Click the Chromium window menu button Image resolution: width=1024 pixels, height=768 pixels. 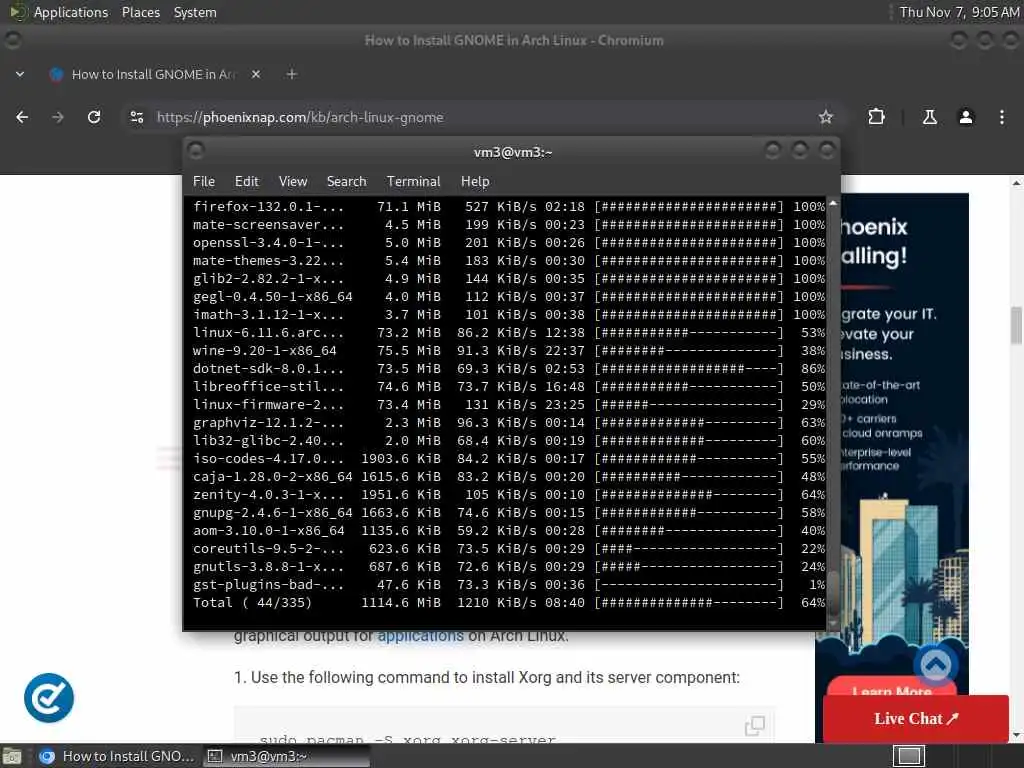(x=13, y=40)
